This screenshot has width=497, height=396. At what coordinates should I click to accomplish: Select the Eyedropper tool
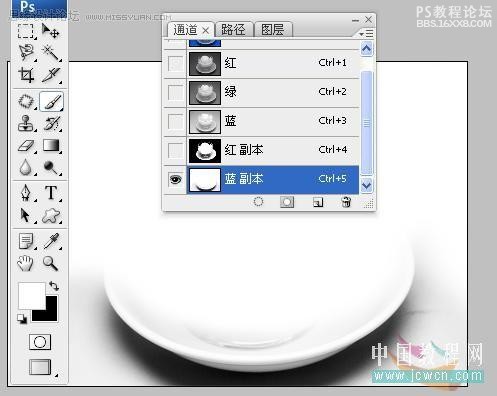click(x=51, y=241)
